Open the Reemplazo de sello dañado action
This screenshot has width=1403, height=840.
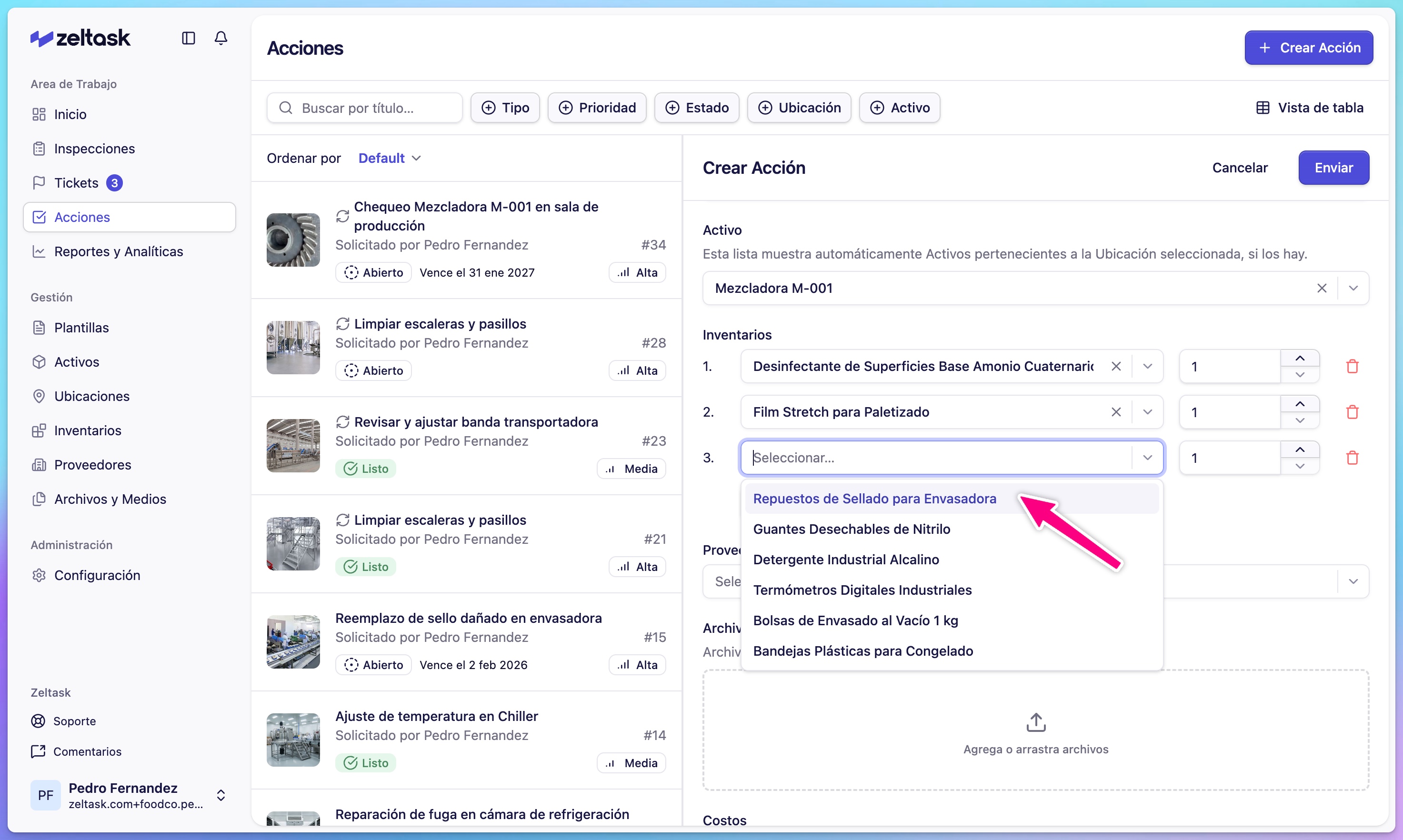(466, 642)
